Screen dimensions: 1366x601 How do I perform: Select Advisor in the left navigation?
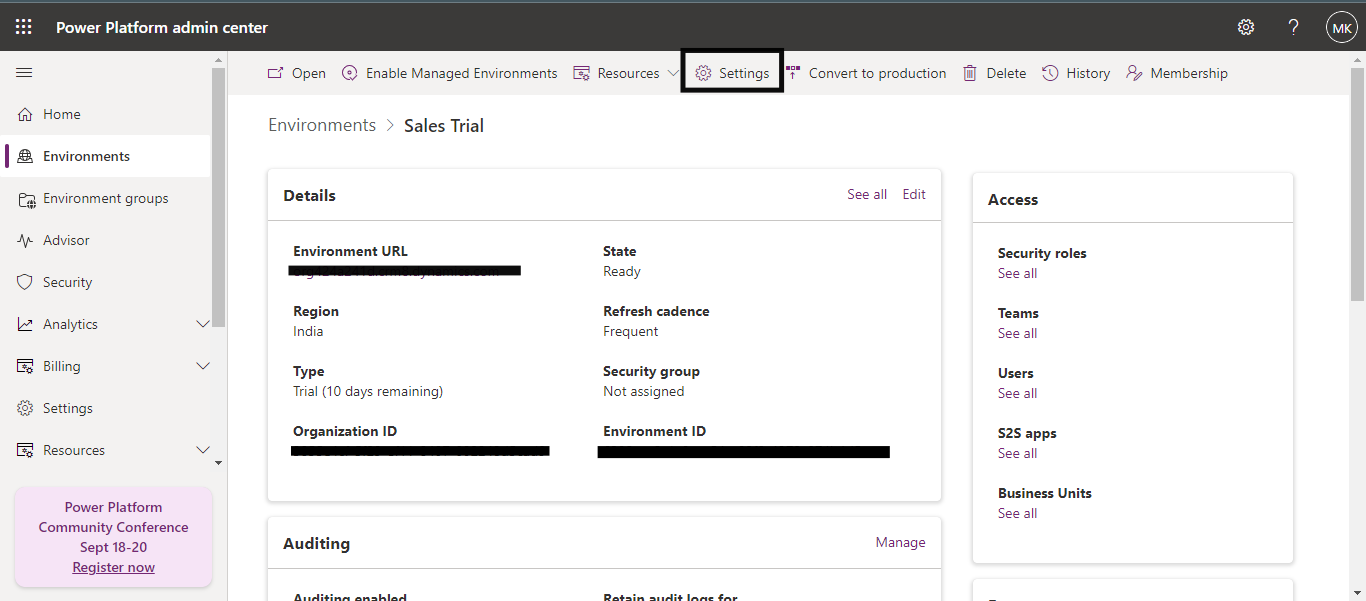click(x=66, y=240)
